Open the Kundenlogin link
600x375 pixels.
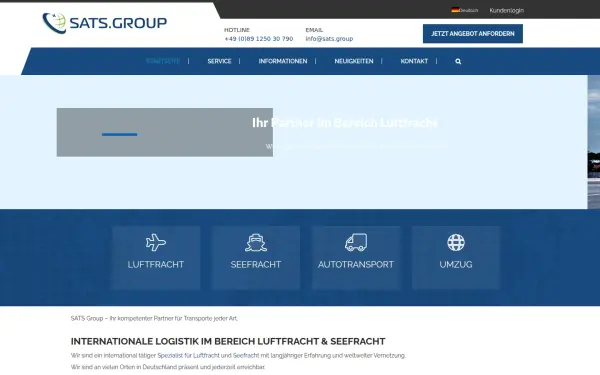point(507,10)
